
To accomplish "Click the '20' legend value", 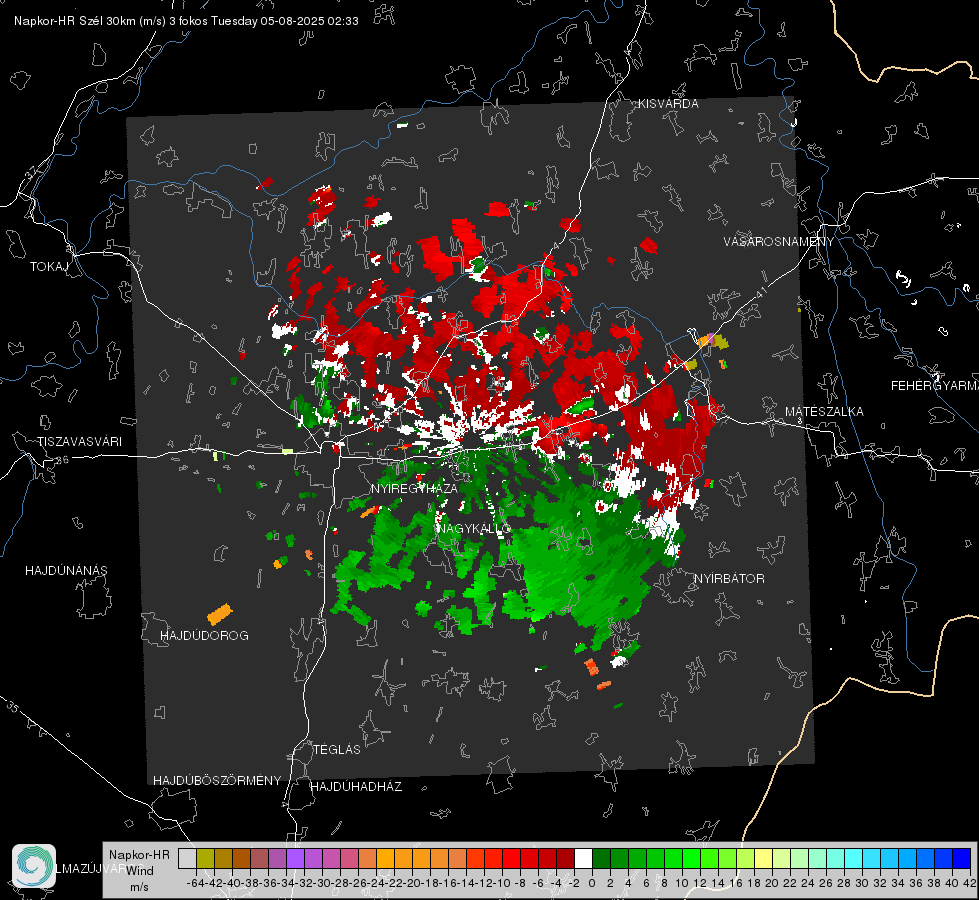I will 772,883.
